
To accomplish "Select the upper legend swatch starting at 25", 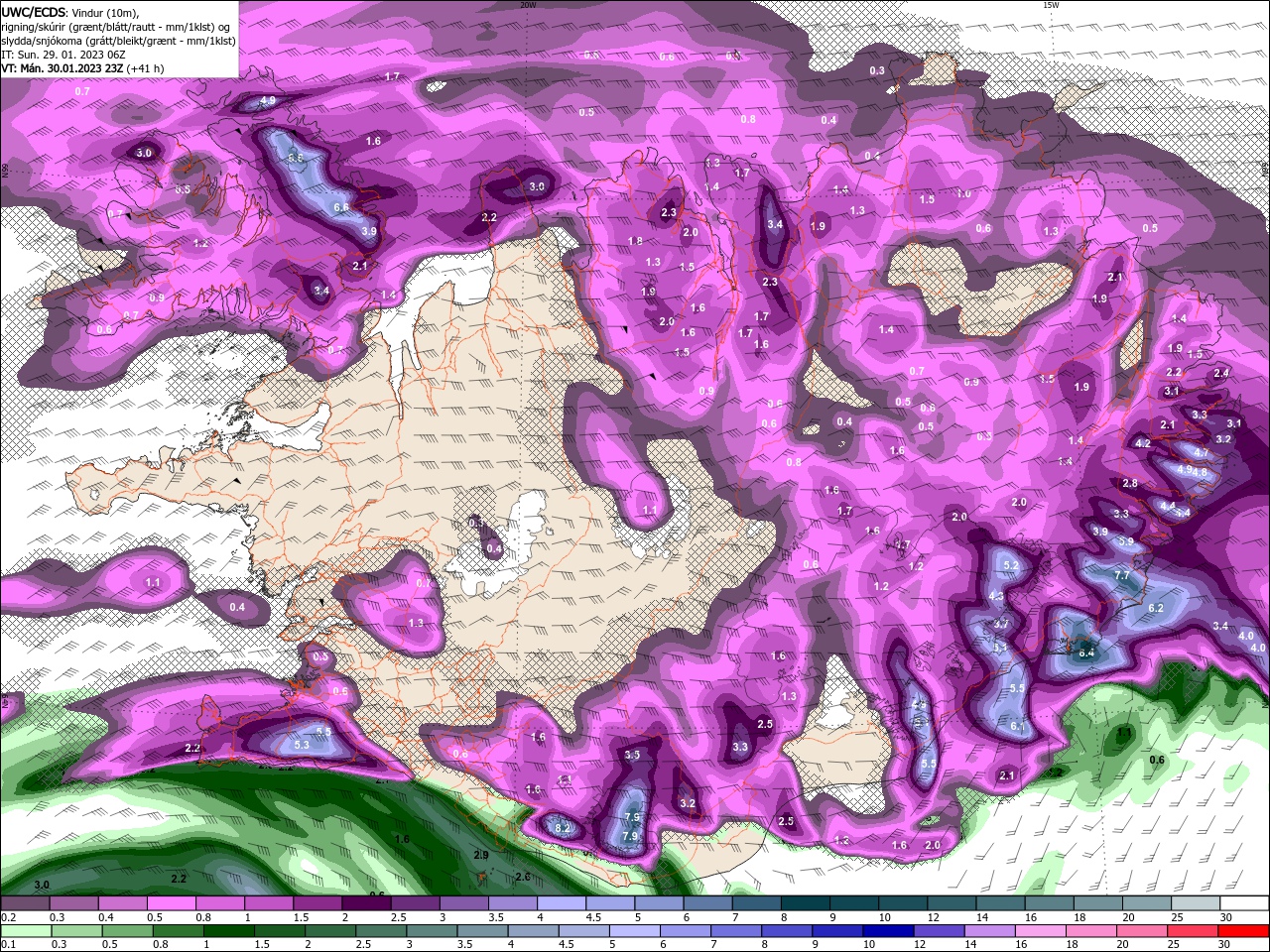I will coord(1197,903).
